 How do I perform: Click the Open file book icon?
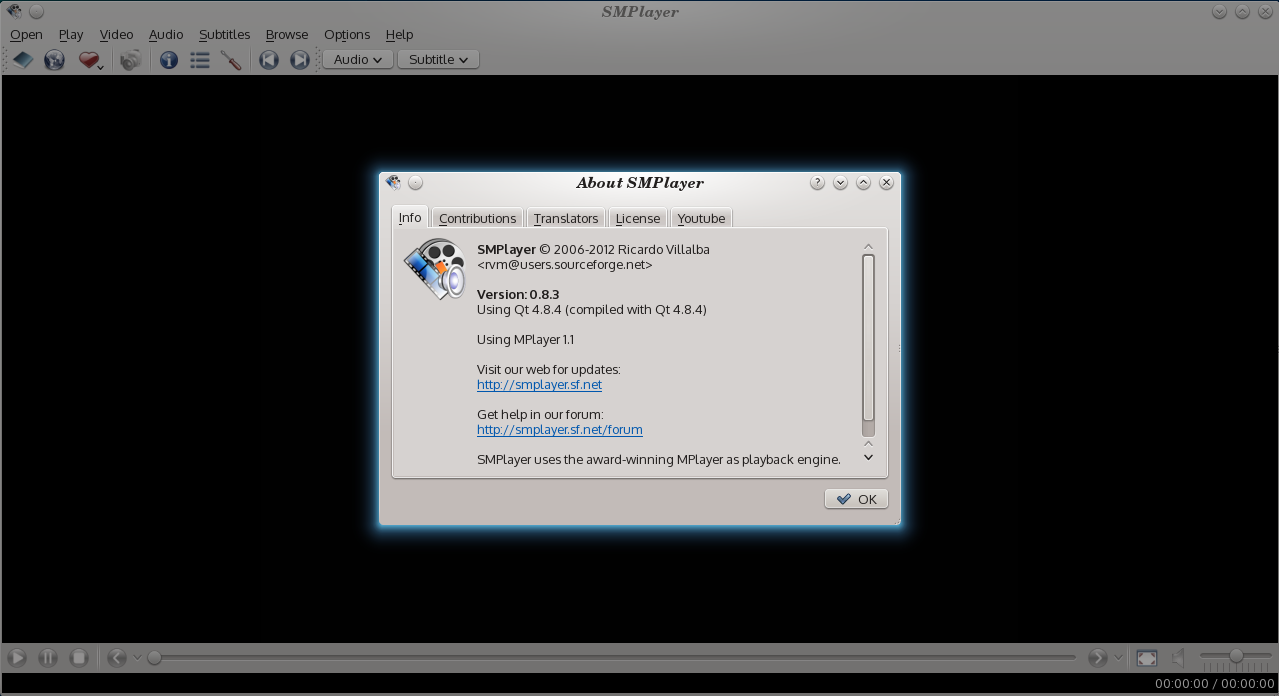click(22, 60)
